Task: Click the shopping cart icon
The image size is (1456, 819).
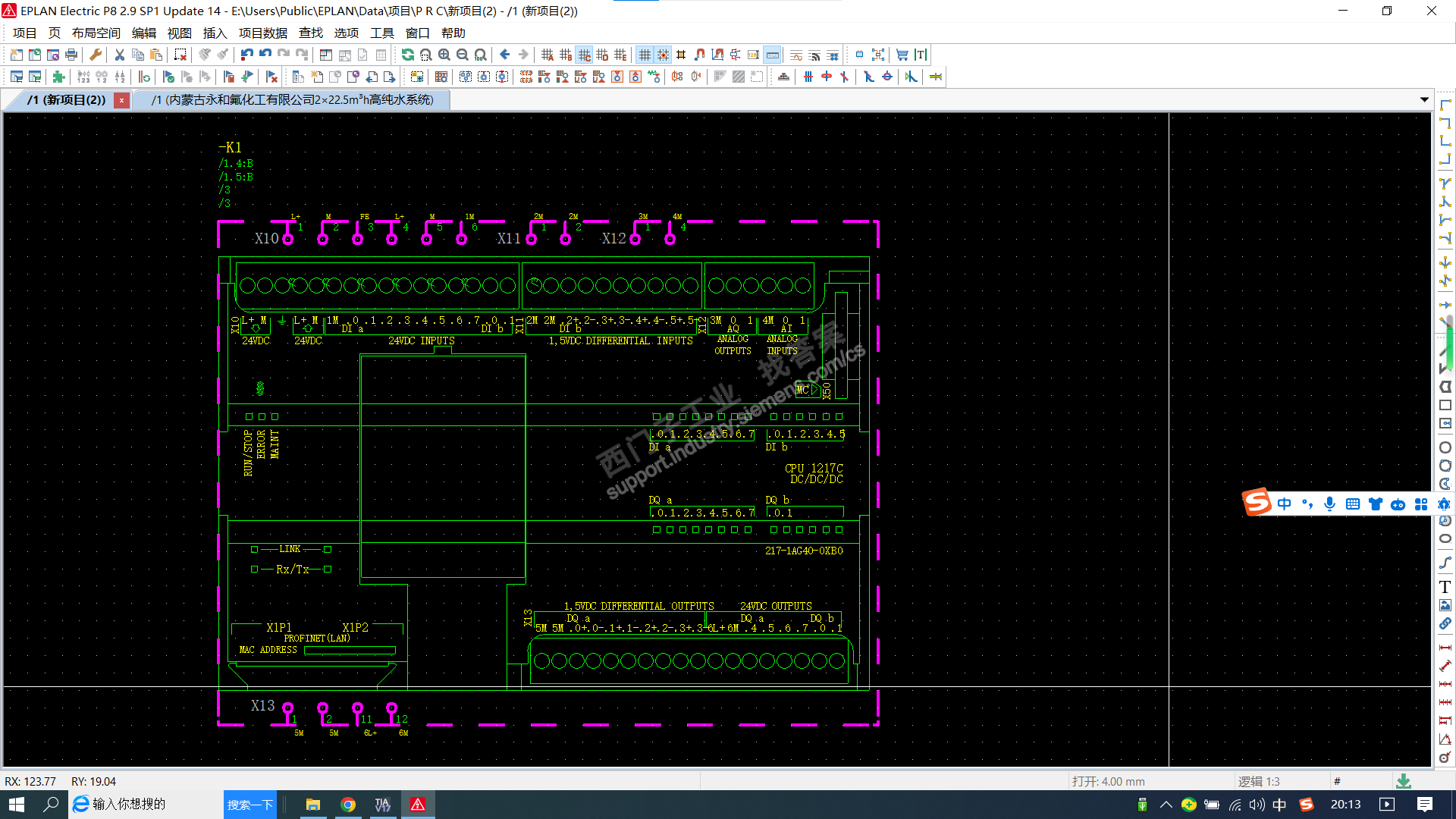Action: tap(902, 55)
